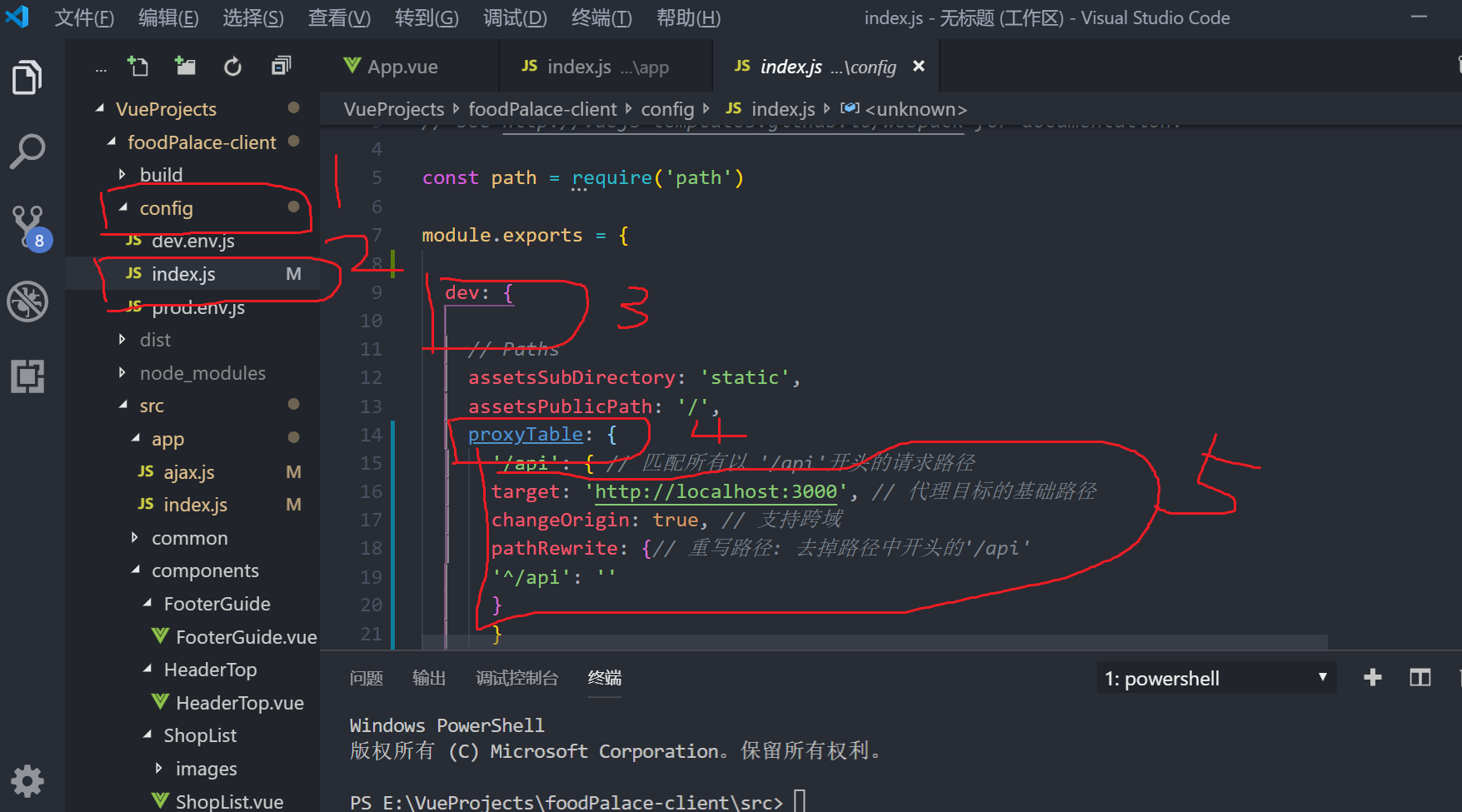
Task: Click VueProjects in the breadcrumb
Action: 394,109
